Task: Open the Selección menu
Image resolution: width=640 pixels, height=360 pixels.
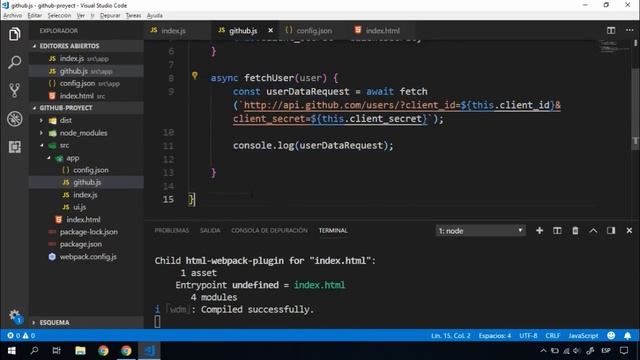Action: pos(59,16)
